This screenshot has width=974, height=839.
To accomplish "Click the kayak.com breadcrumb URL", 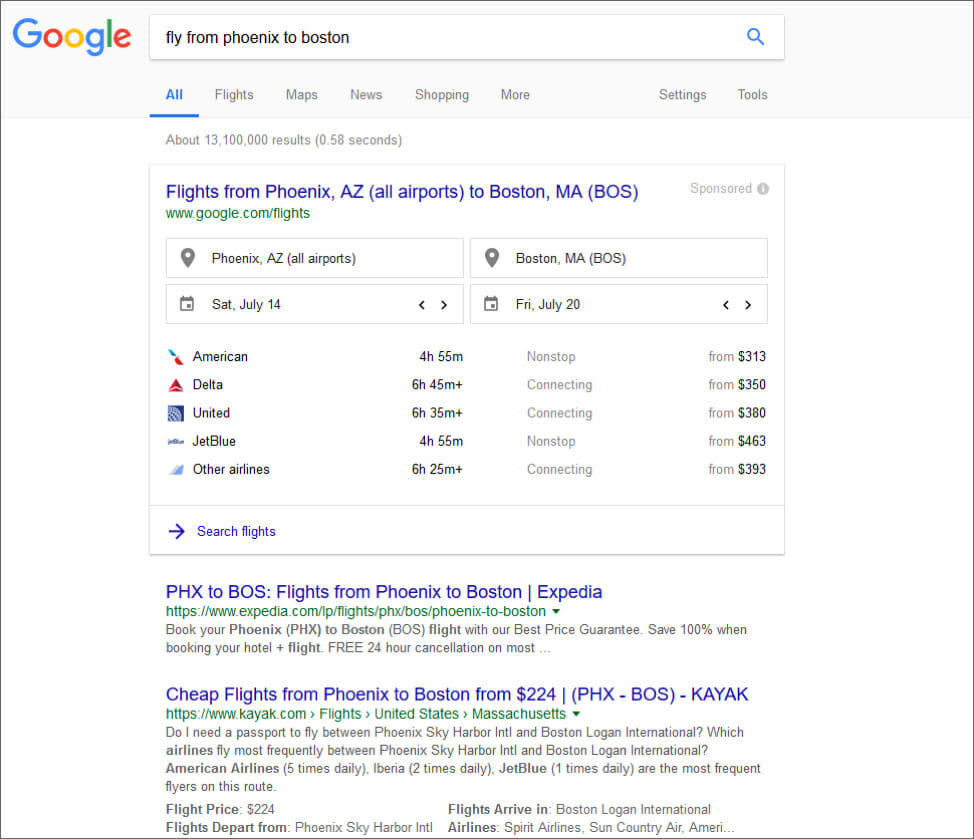I will point(366,714).
